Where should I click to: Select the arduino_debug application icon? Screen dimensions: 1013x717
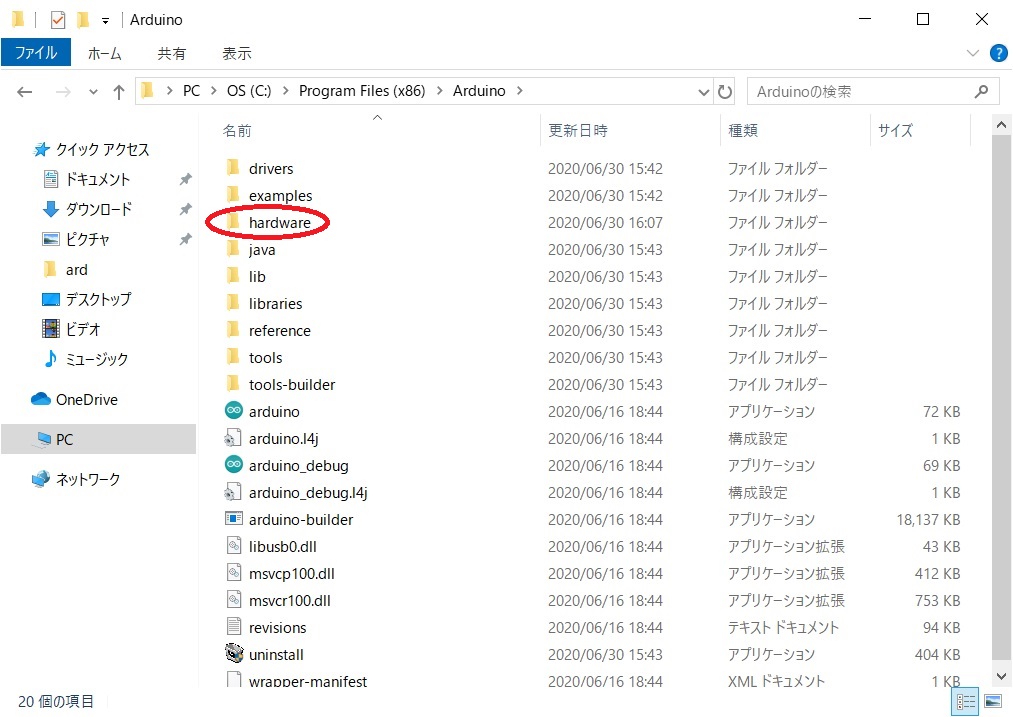click(x=234, y=465)
